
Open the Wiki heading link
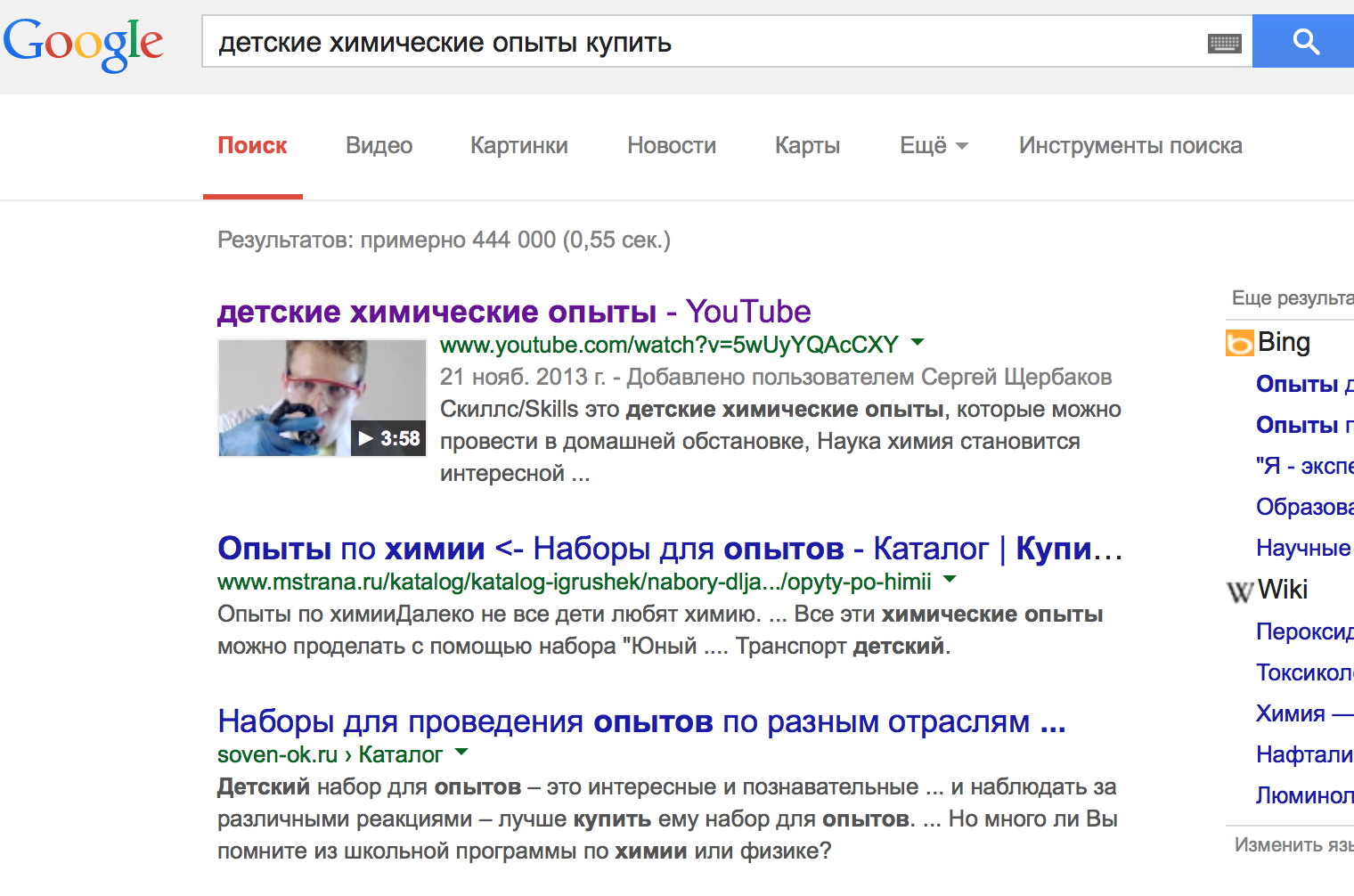coord(1283,590)
